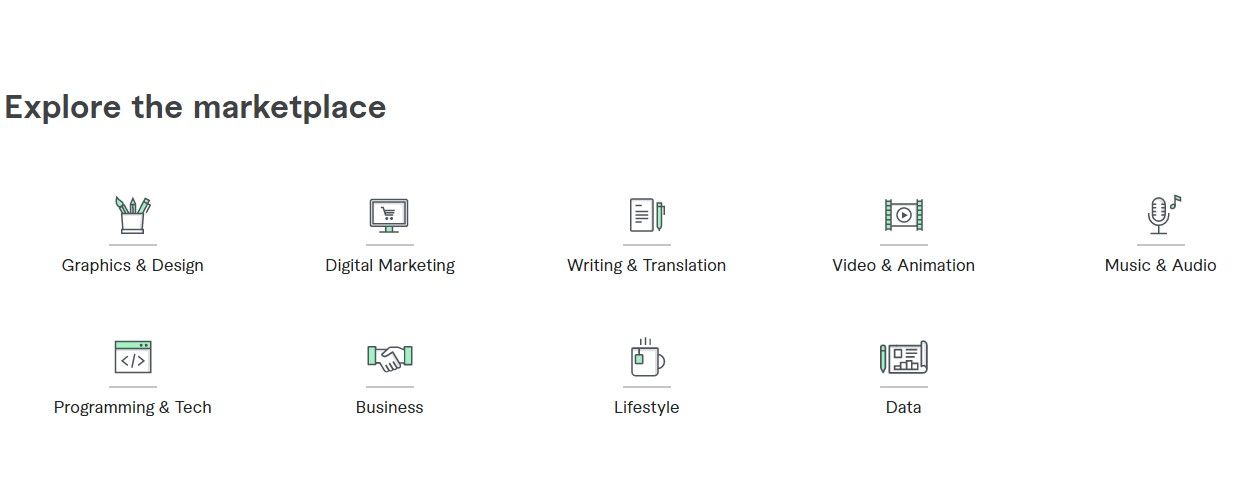
Task: Open the tea mug Lifestyle icon
Action: [646, 357]
